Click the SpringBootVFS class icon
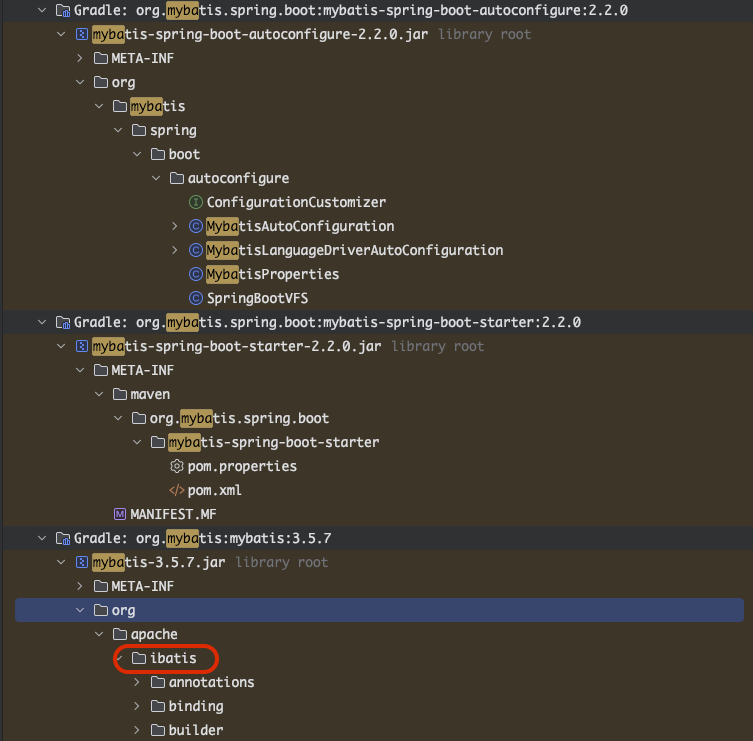This screenshot has width=753, height=741. [x=195, y=298]
